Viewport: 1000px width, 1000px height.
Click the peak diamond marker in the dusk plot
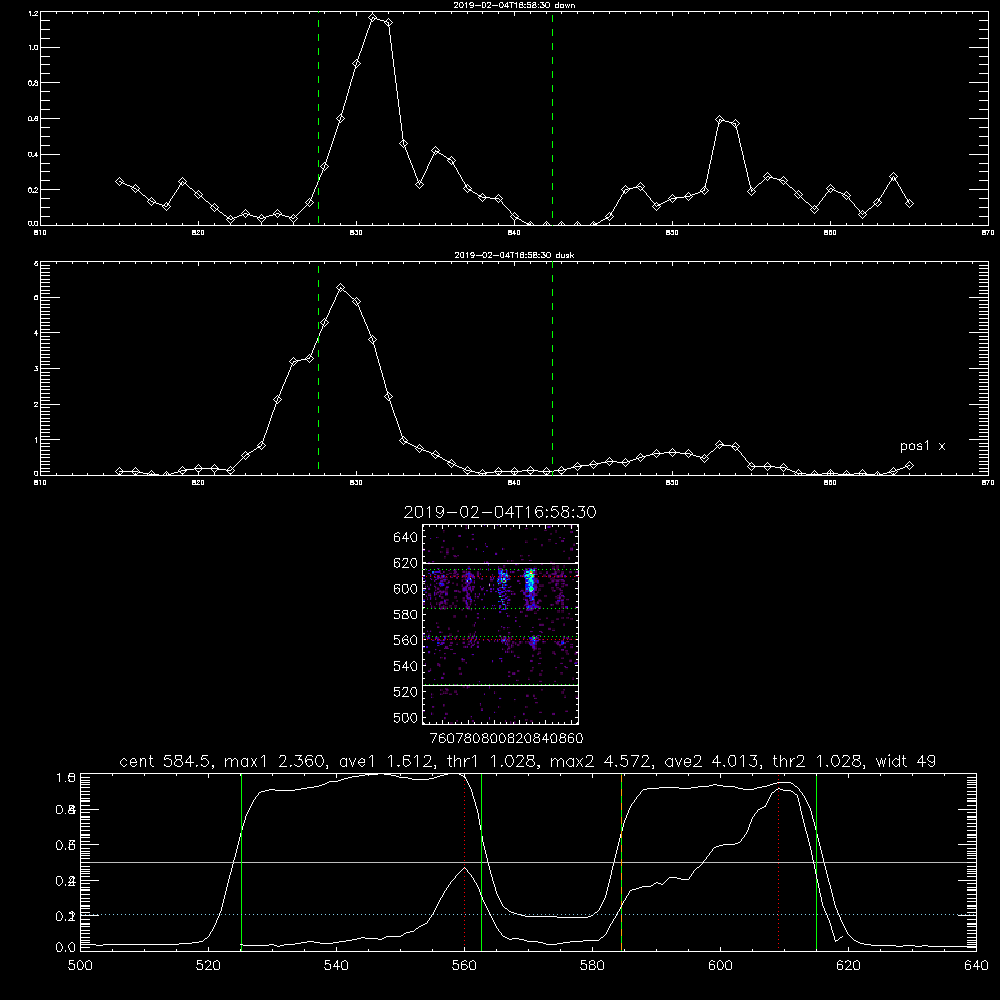point(341,288)
